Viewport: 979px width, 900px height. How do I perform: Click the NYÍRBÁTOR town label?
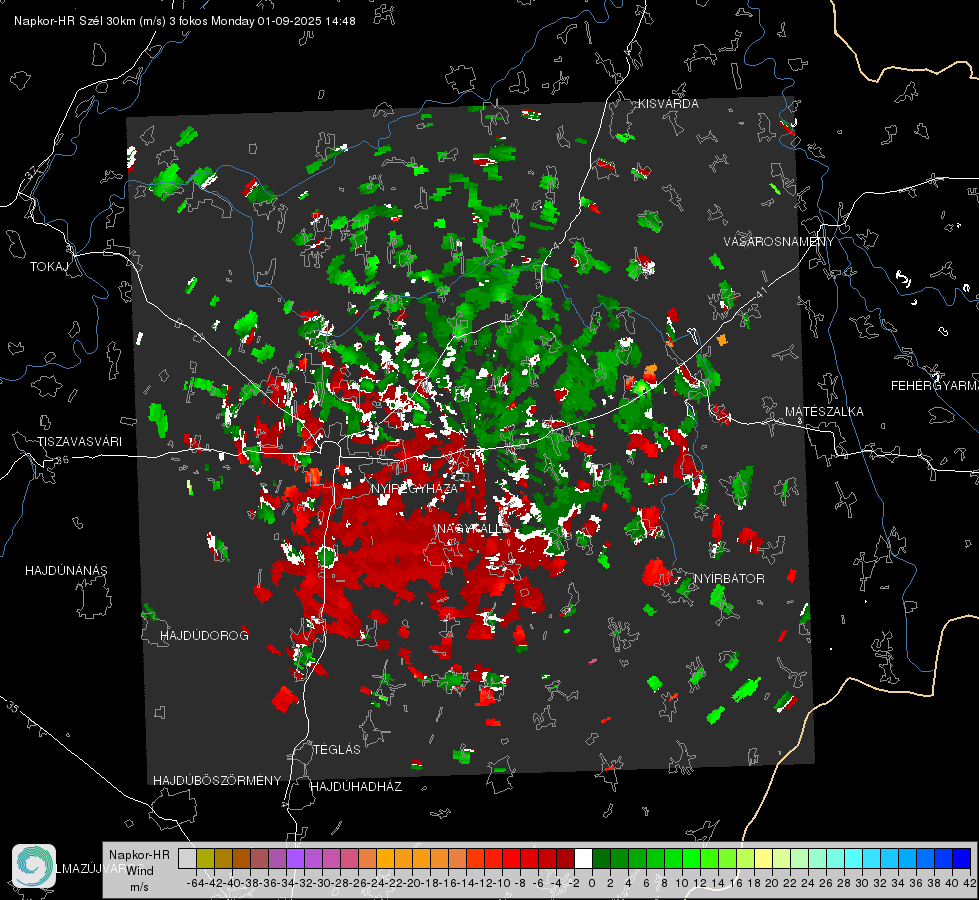(729, 579)
